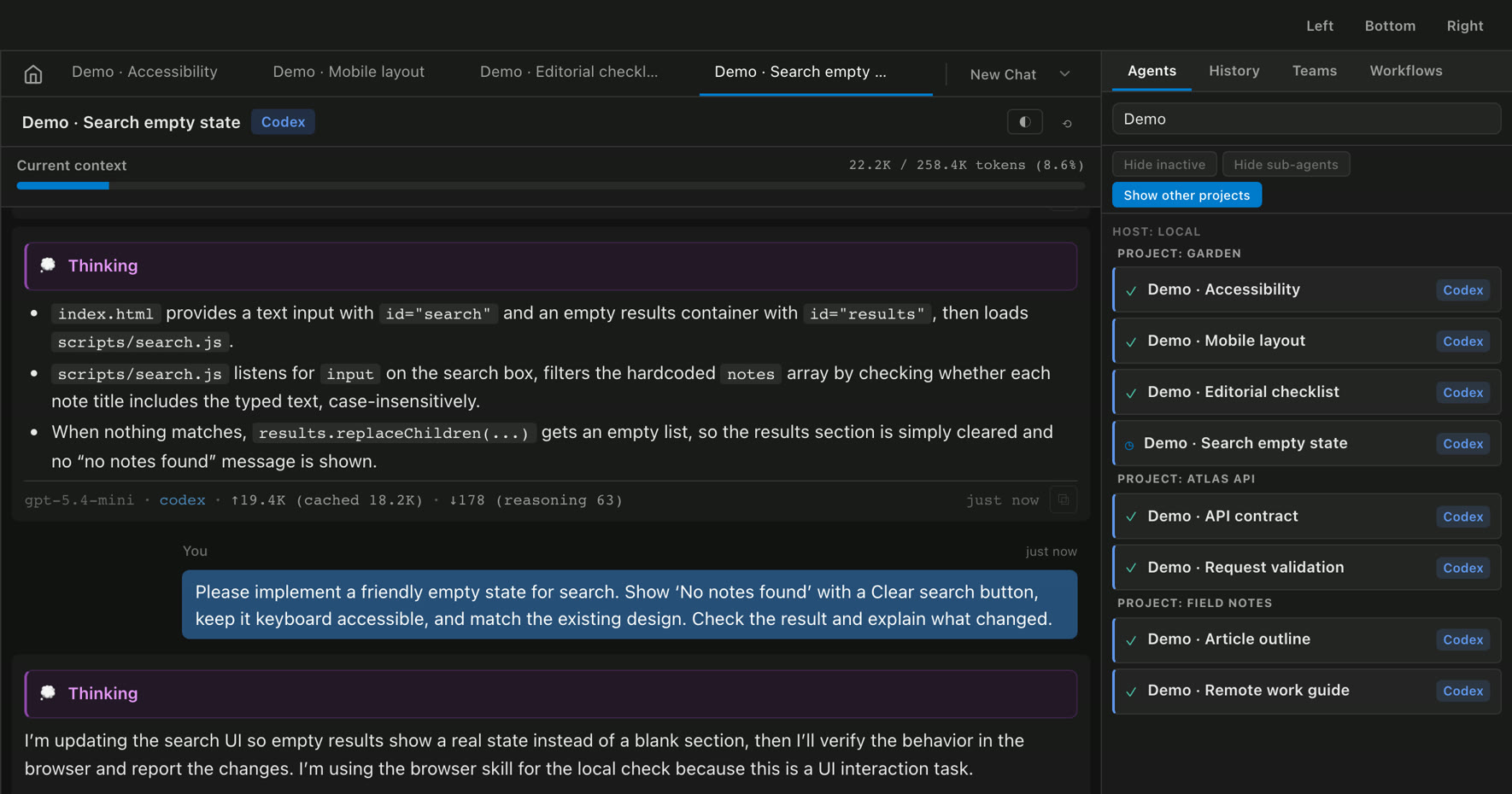Copy the gpt-5.4-mini message with copy icon
Screen dimensions: 1512x794
click(x=1064, y=500)
